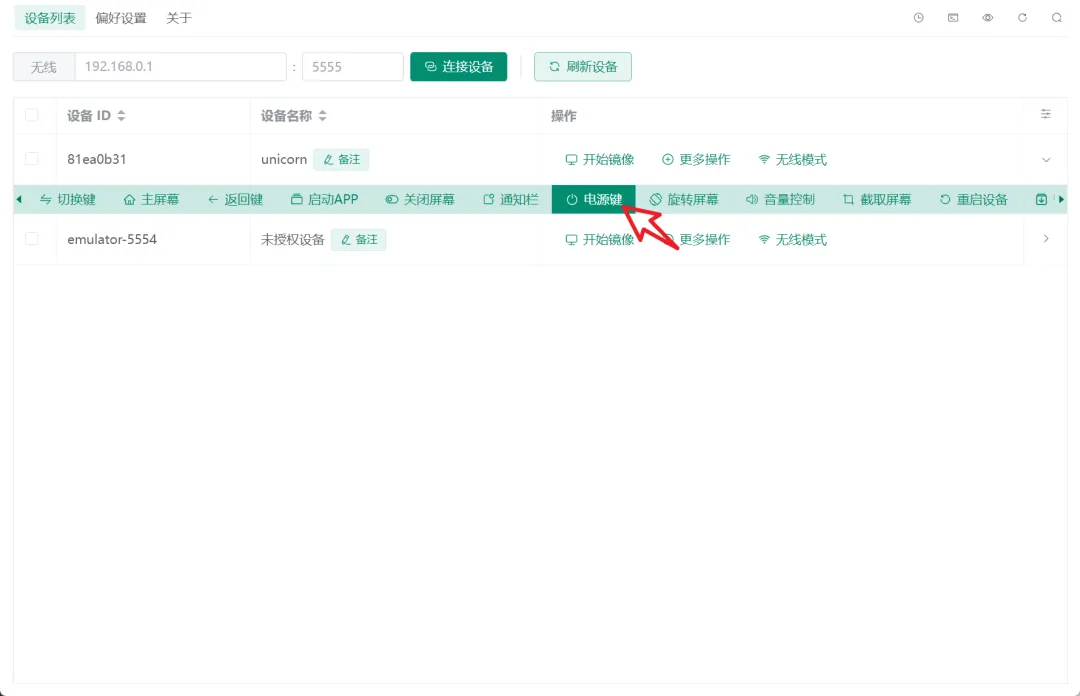Open the search icon in top bar
1080x696 pixels.
(1056, 17)
